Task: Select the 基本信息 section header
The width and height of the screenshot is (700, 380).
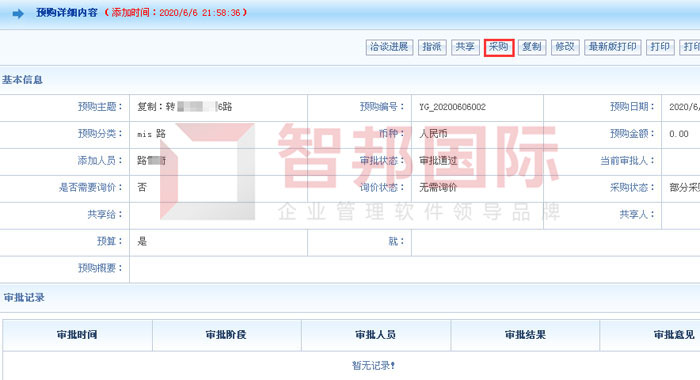Action: pos(22,80)
